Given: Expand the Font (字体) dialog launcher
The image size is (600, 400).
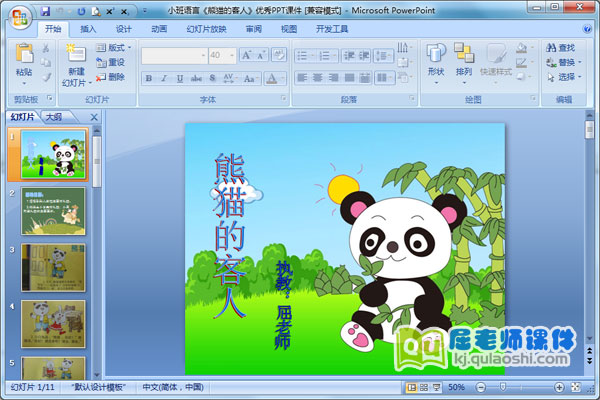Looking at the screenshot, I should coord(284,98).
